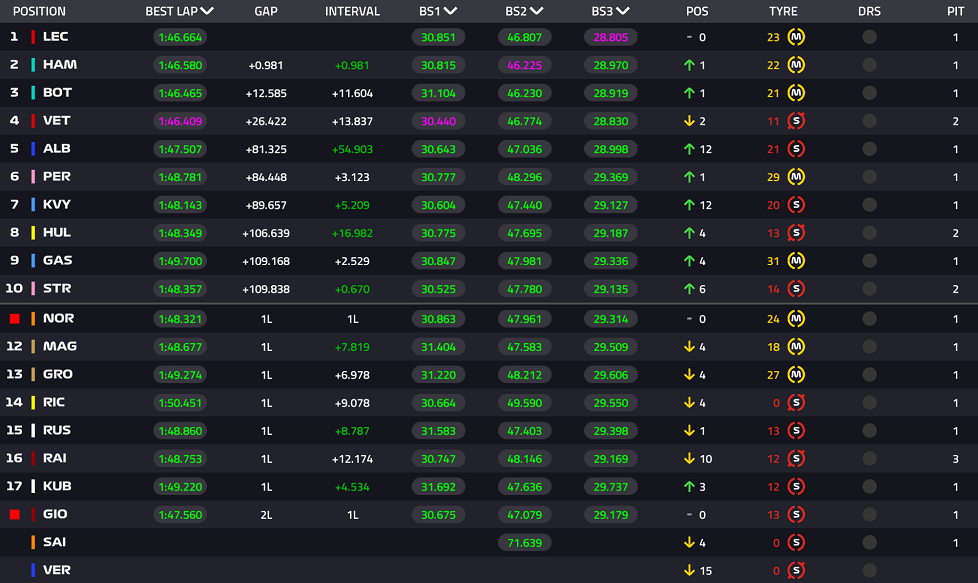Viewport: 978px width, 583px height.
Task: Click the red flag marker beside GIO
Action: pyautogui.click(x=15, y=514)
